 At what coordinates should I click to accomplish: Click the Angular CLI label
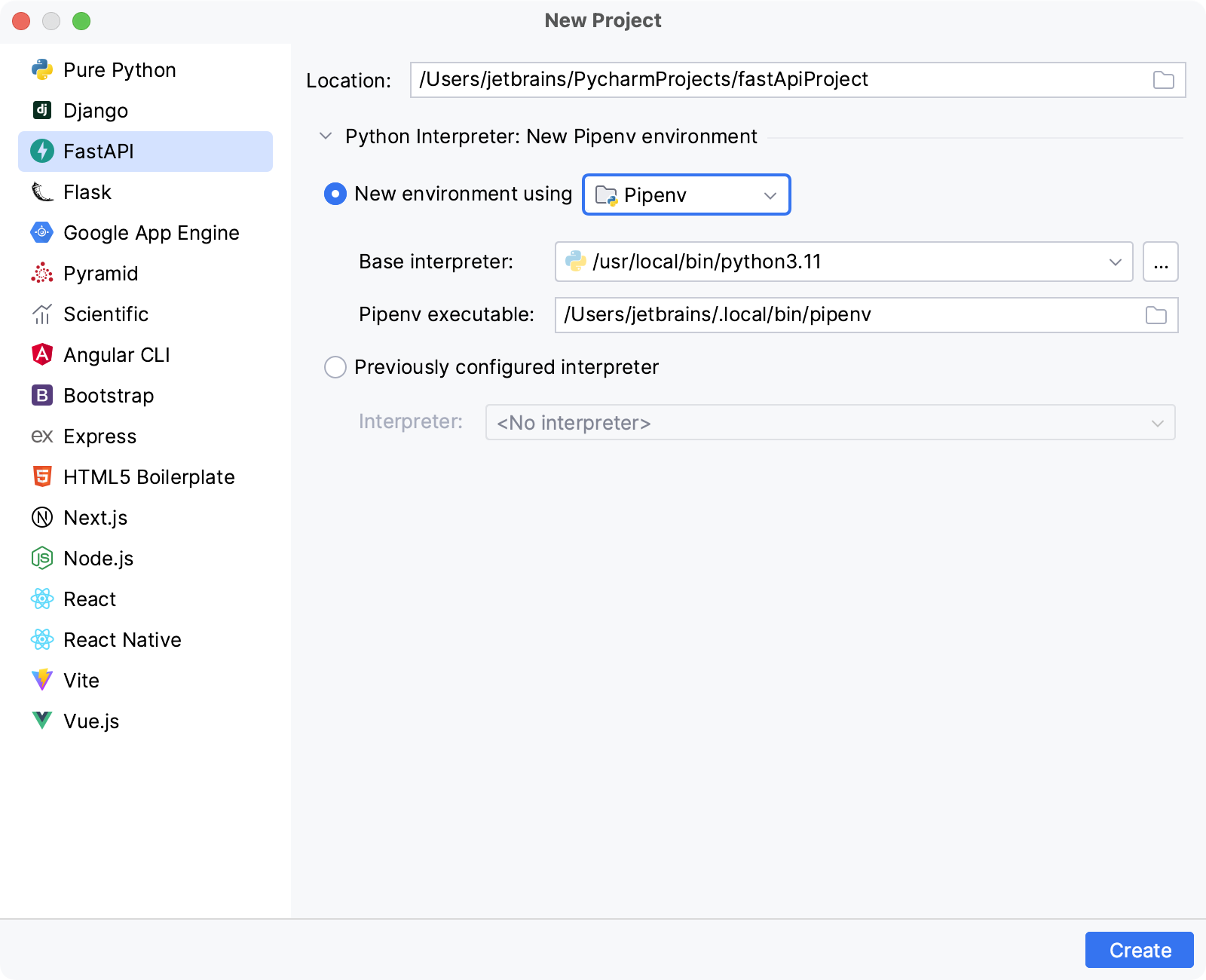pyautogui.click(x=117, y=355)
